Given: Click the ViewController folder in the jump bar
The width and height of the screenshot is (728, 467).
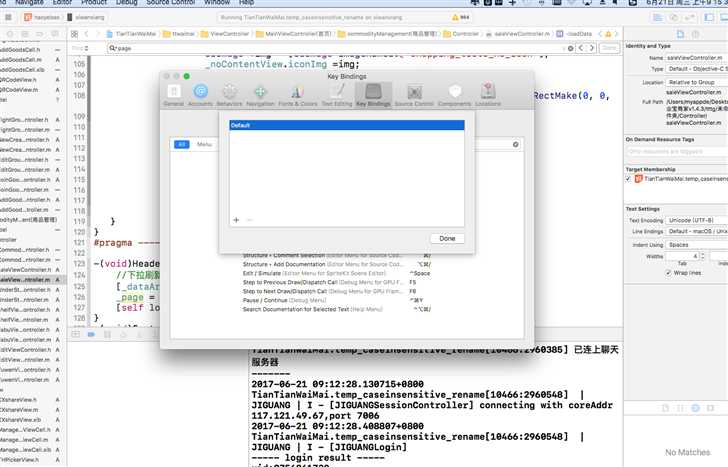Looking at the screenshot, I should (224, 34).
